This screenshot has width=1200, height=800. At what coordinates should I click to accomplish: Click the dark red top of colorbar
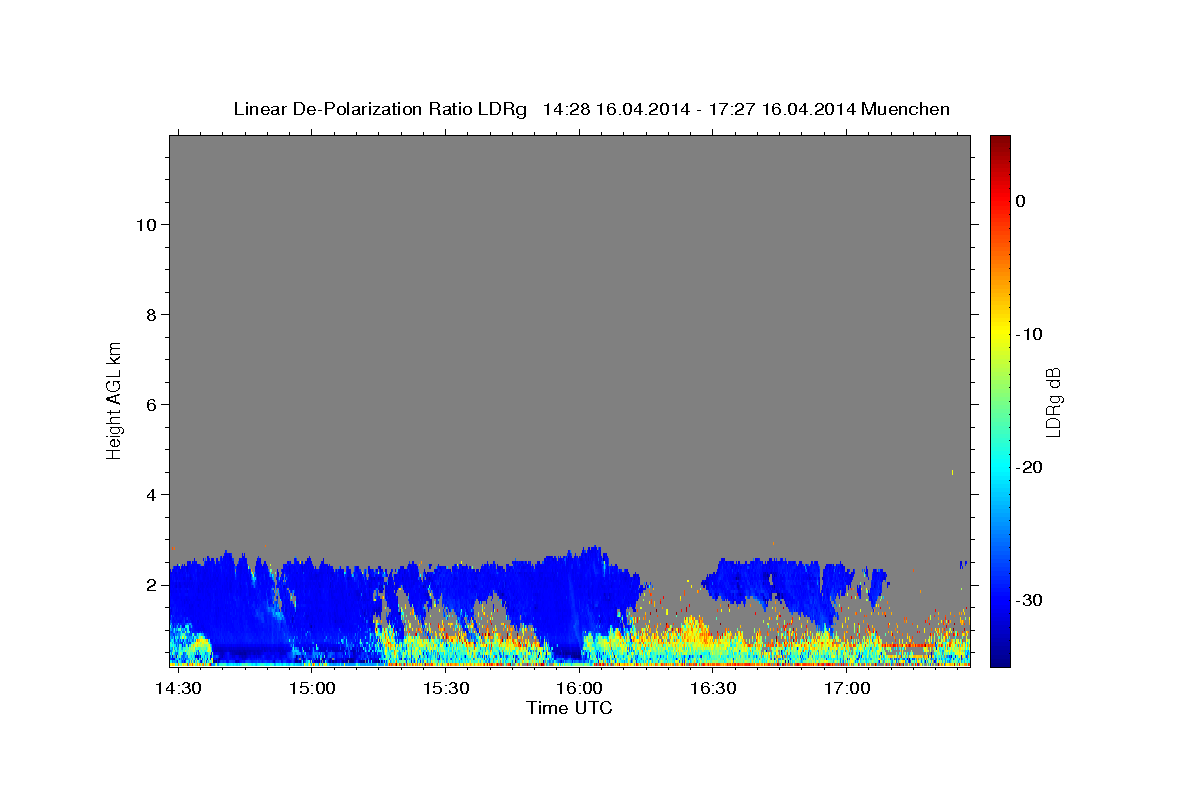click(x=1000, y=143)
